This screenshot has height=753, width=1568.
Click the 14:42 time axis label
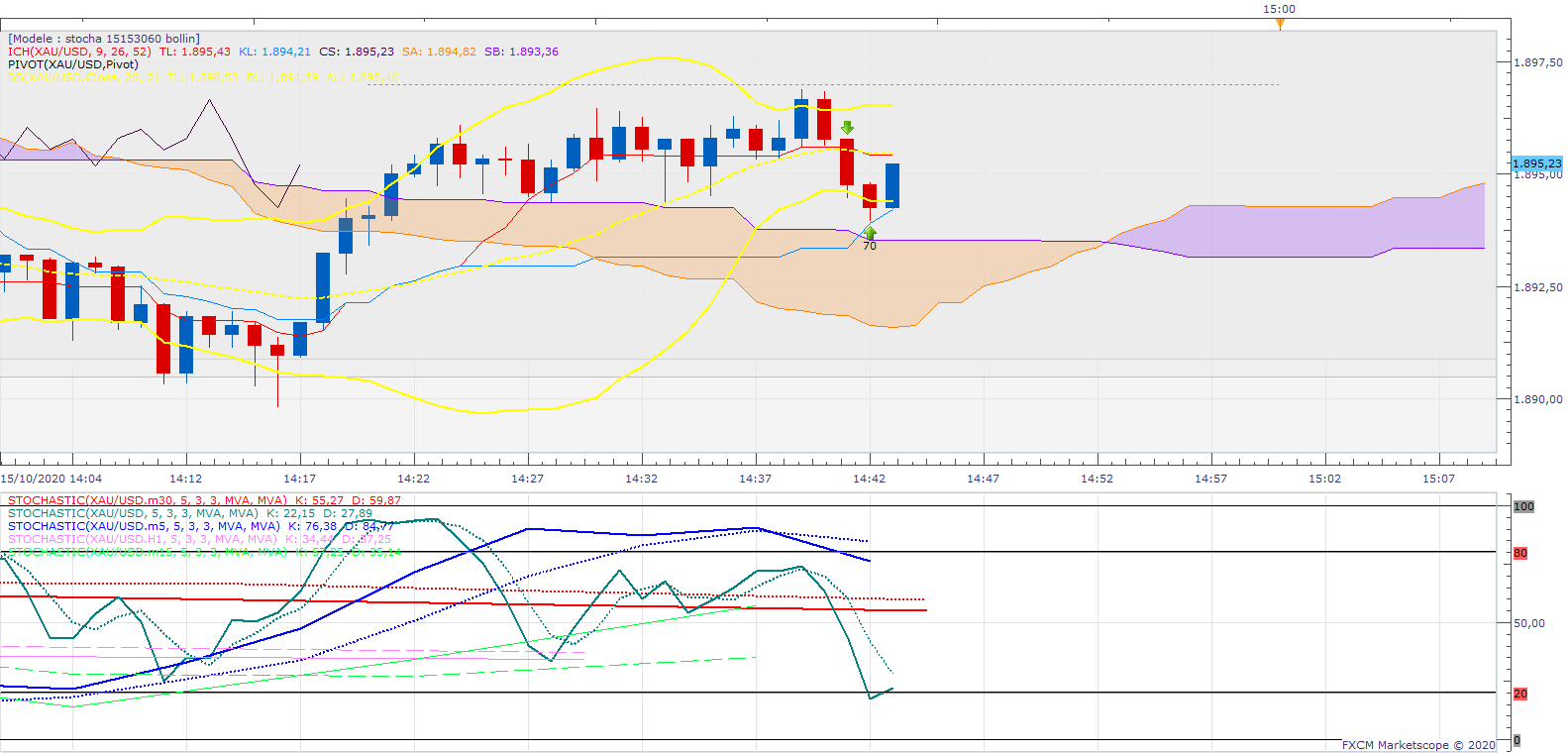point(869,479)
